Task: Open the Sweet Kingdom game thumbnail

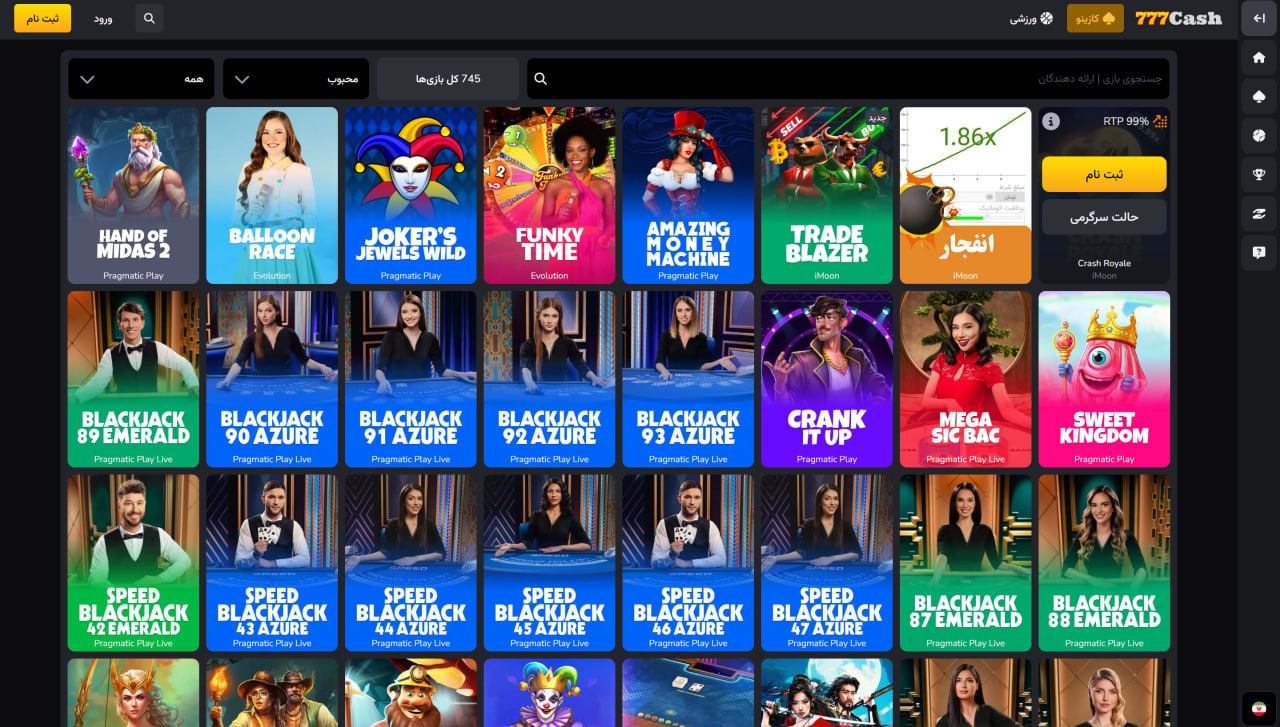Action: point(1104,379)
